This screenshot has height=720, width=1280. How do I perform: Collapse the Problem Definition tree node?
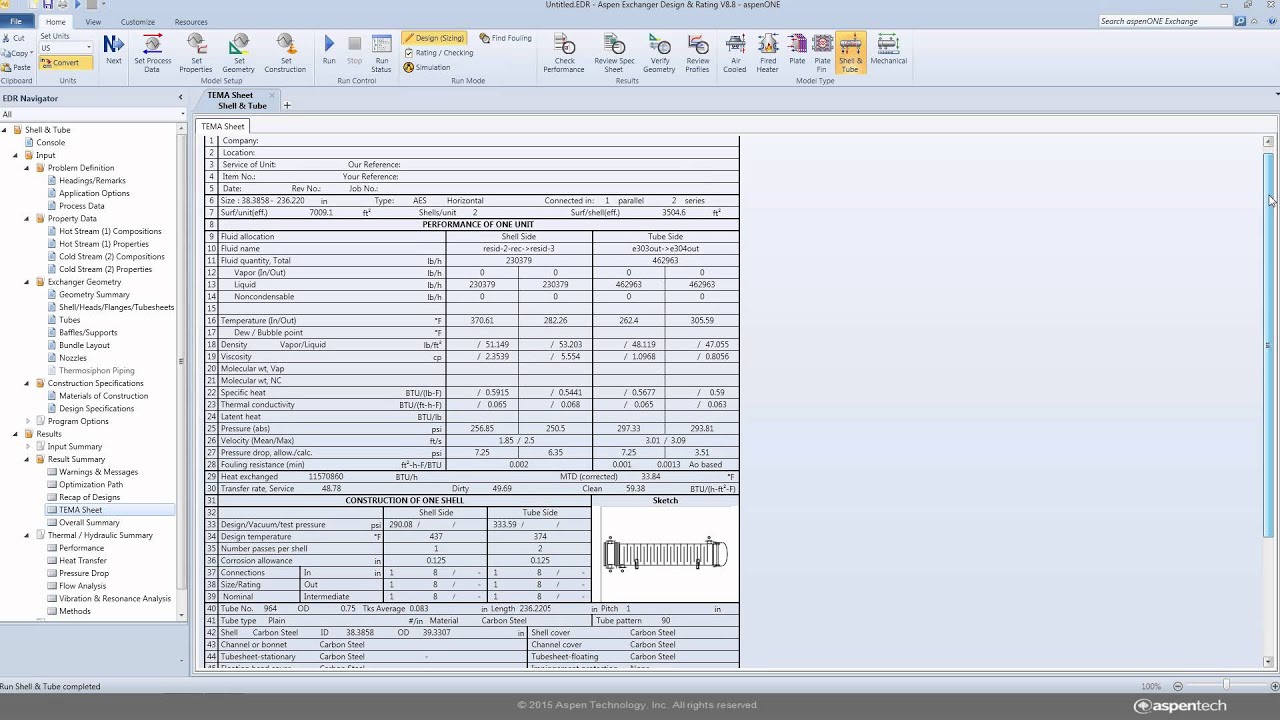(28, 168)
